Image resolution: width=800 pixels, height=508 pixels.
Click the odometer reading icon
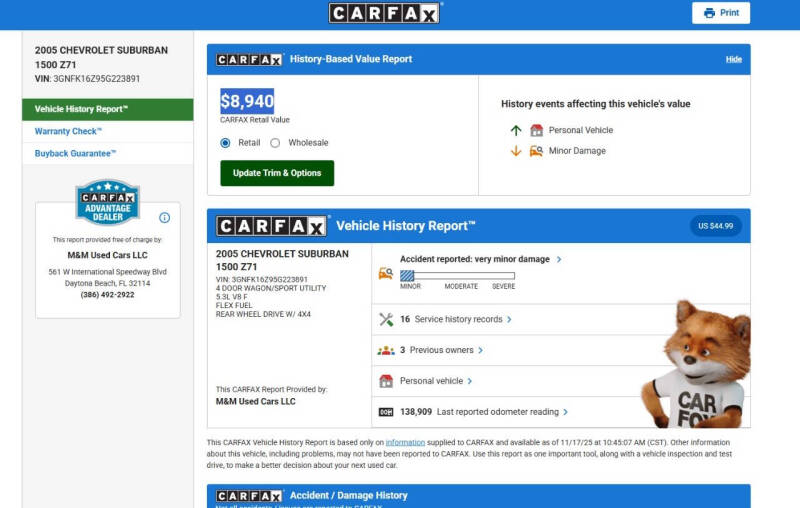tap(386, 411)
